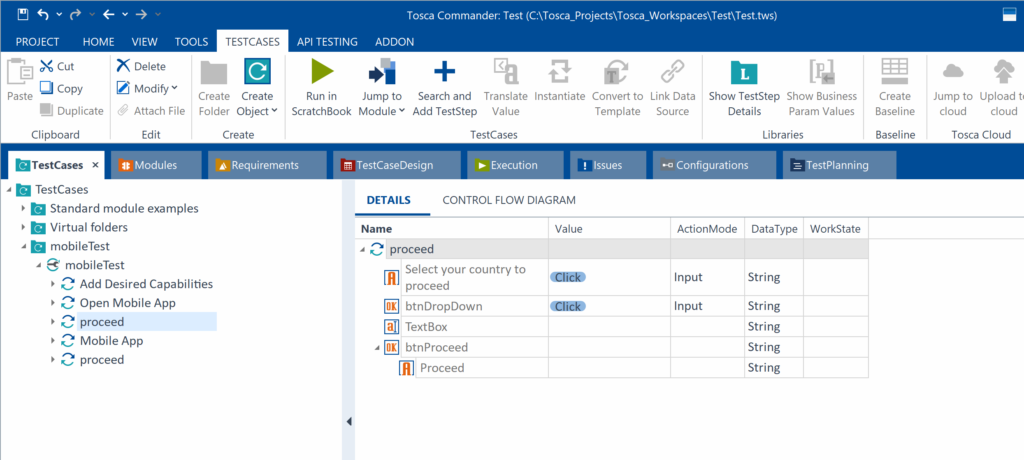Image resolution: width=1024 pixels, height=460 pixels.
Task: Cut the selected item
Action: click(x=57, y=66)
